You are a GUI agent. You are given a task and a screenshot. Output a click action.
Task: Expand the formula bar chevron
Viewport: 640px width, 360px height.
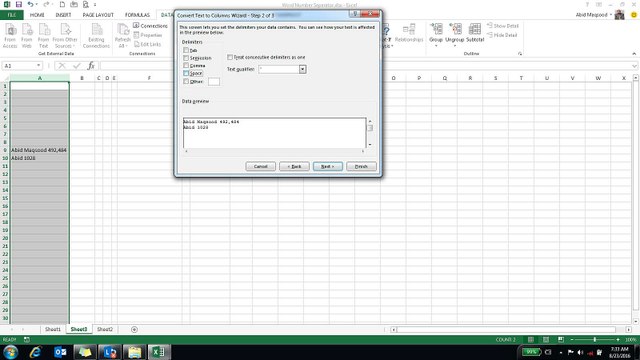(634, 66)
